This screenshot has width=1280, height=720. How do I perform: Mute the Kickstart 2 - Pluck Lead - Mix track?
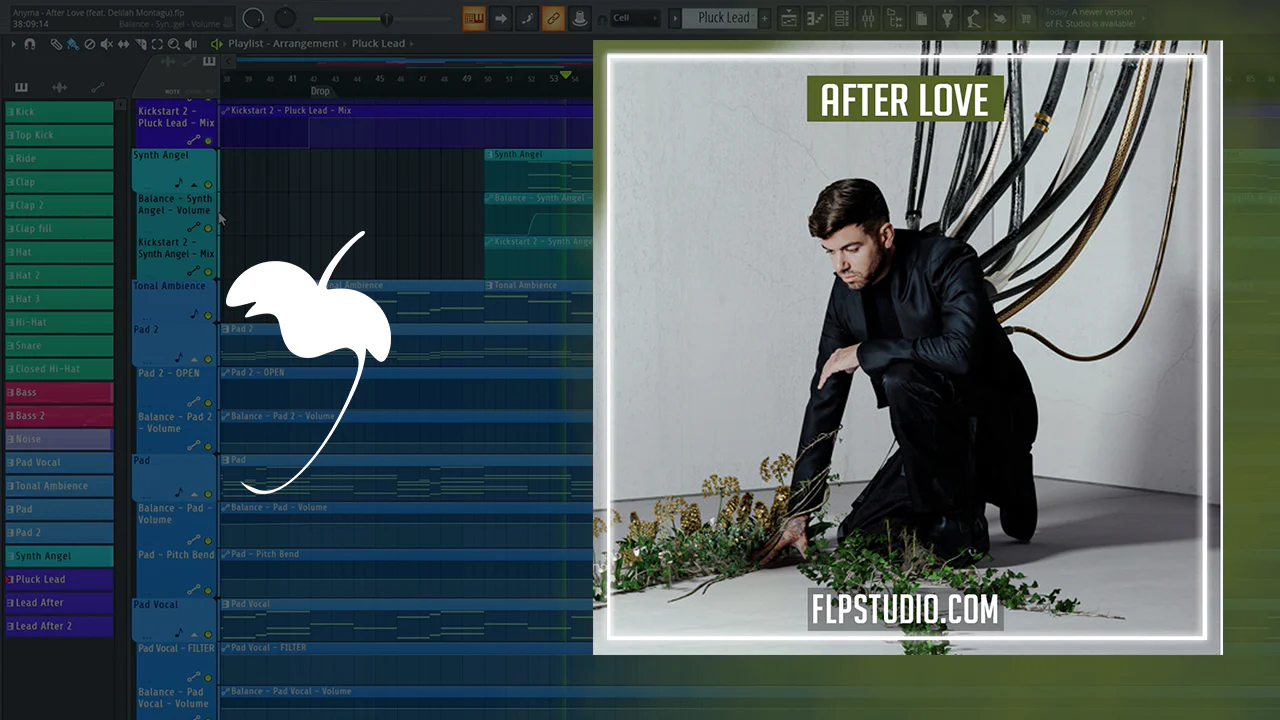point(208,141)
